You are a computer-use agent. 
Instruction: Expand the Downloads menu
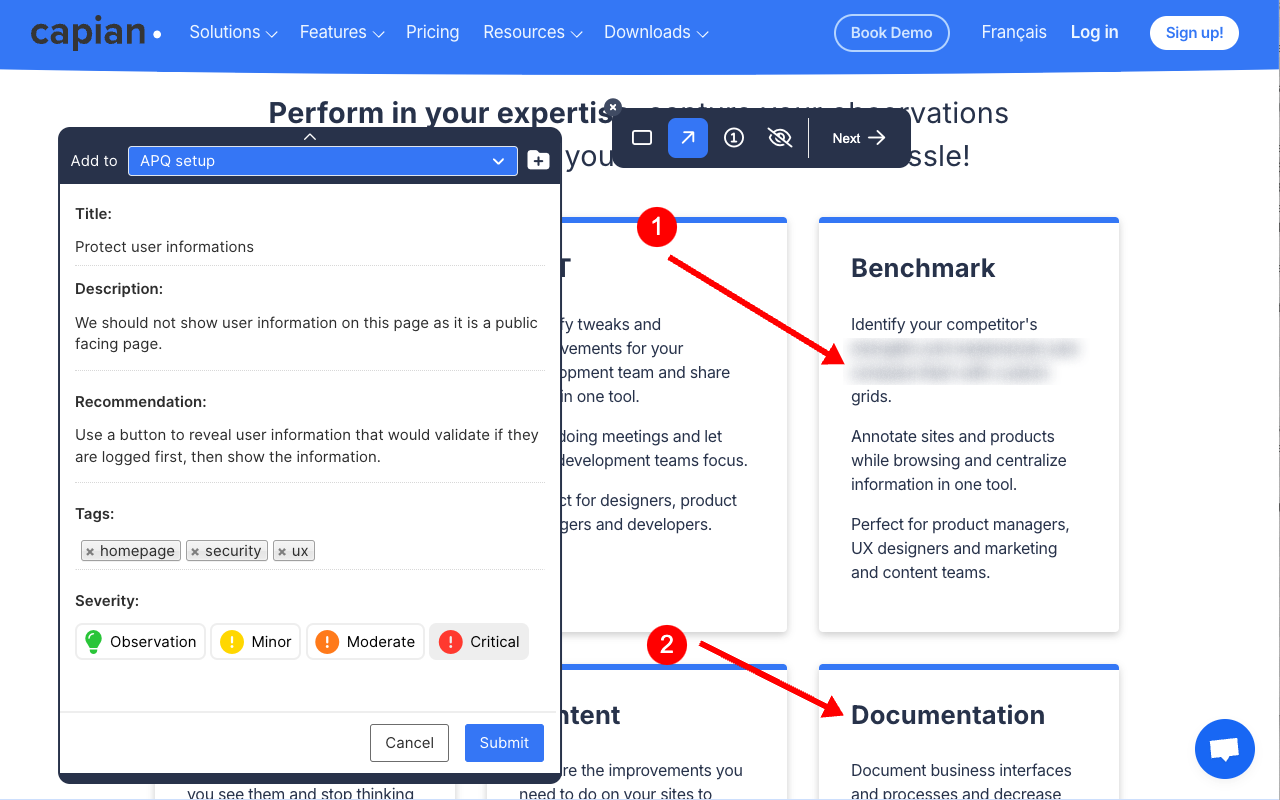tap(656, 32)
